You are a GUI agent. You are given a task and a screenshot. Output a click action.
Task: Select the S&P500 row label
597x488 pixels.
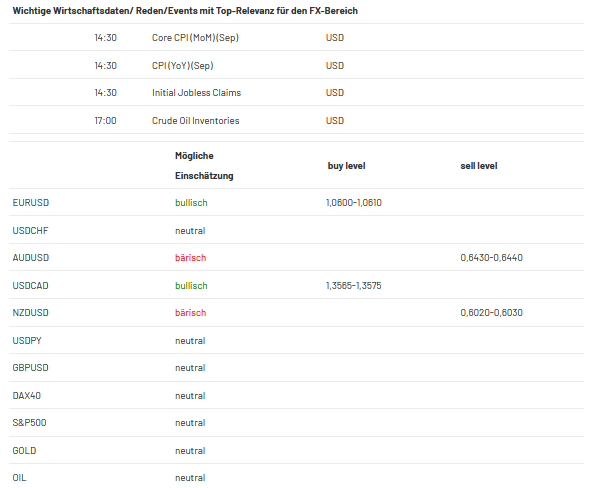click(29, 423)
